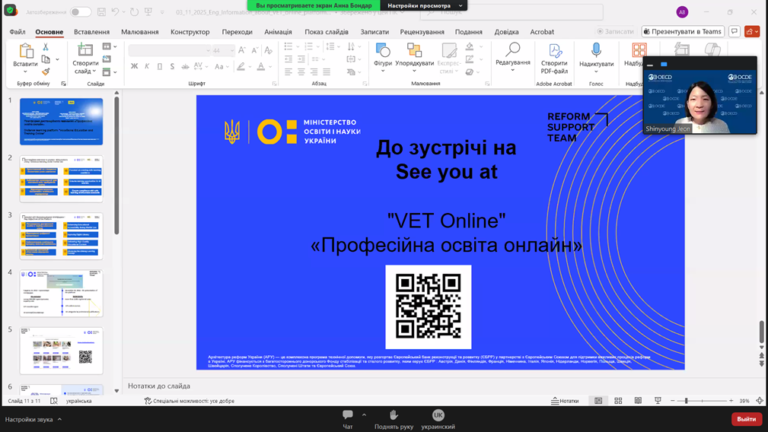The image size is (768, 432).
Task: Click the Вставити paste clipboard icon
Action: 25,51
